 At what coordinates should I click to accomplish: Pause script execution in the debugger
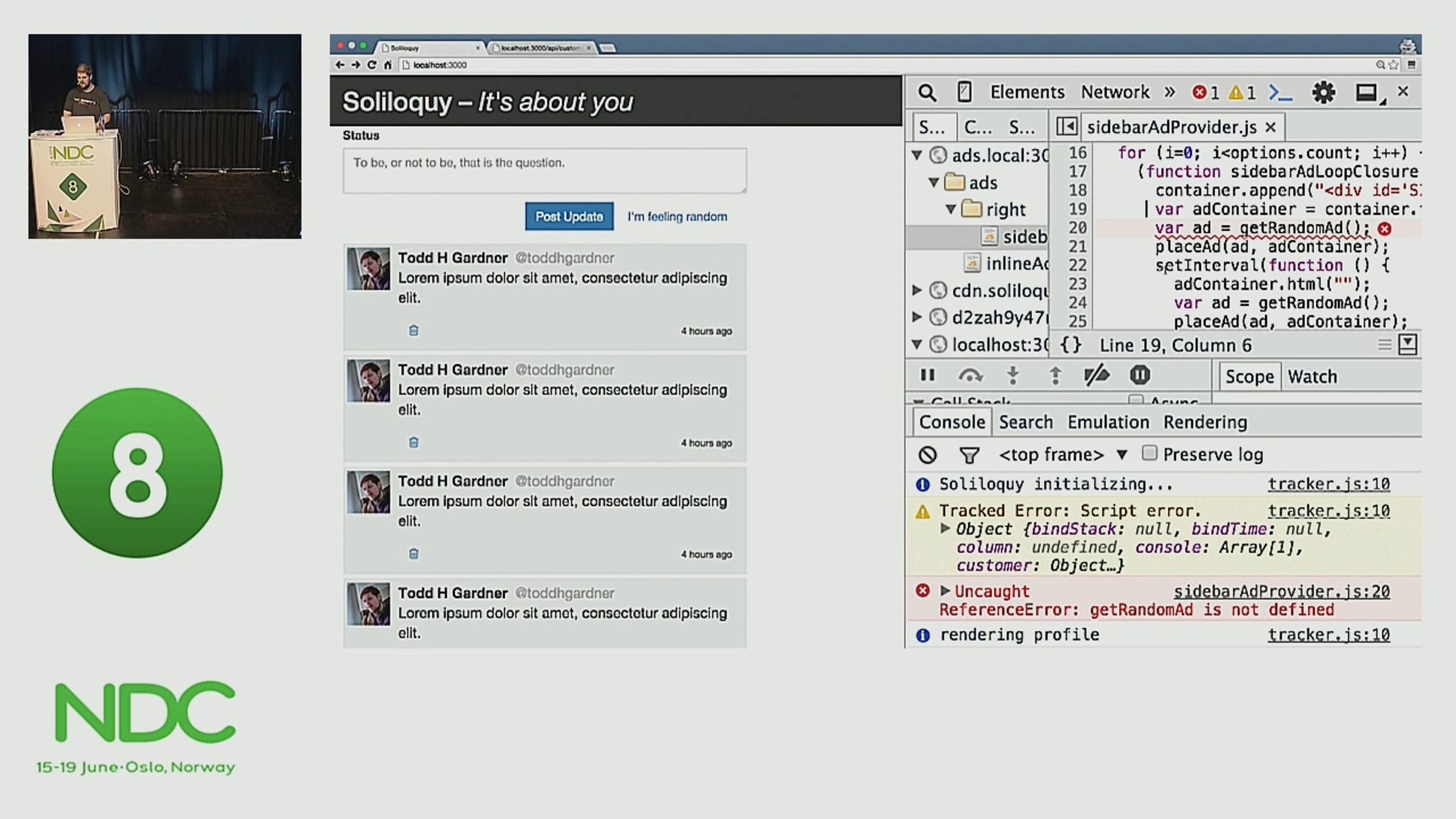coord(928,376)
